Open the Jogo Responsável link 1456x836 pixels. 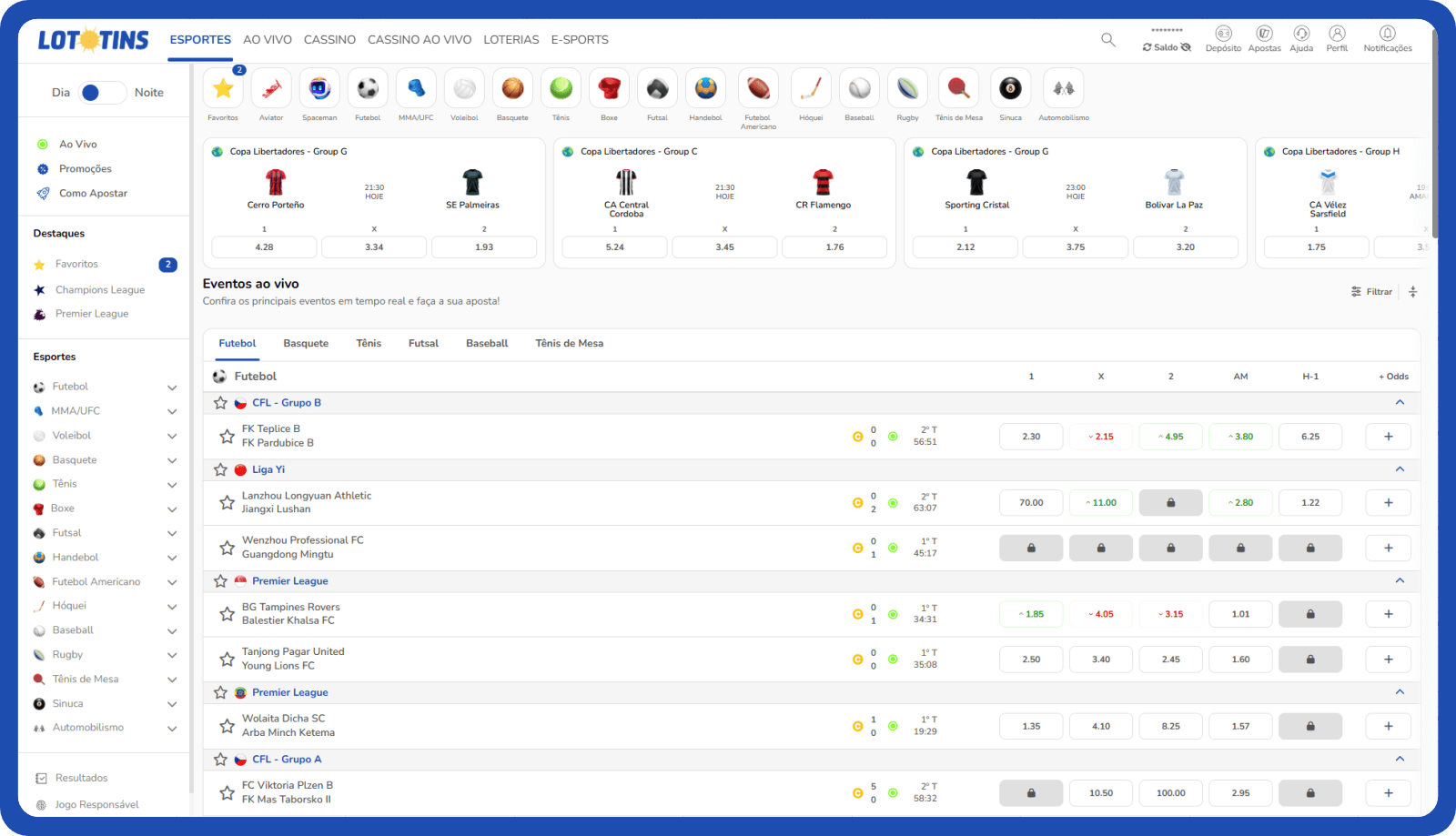coord(96,805)
